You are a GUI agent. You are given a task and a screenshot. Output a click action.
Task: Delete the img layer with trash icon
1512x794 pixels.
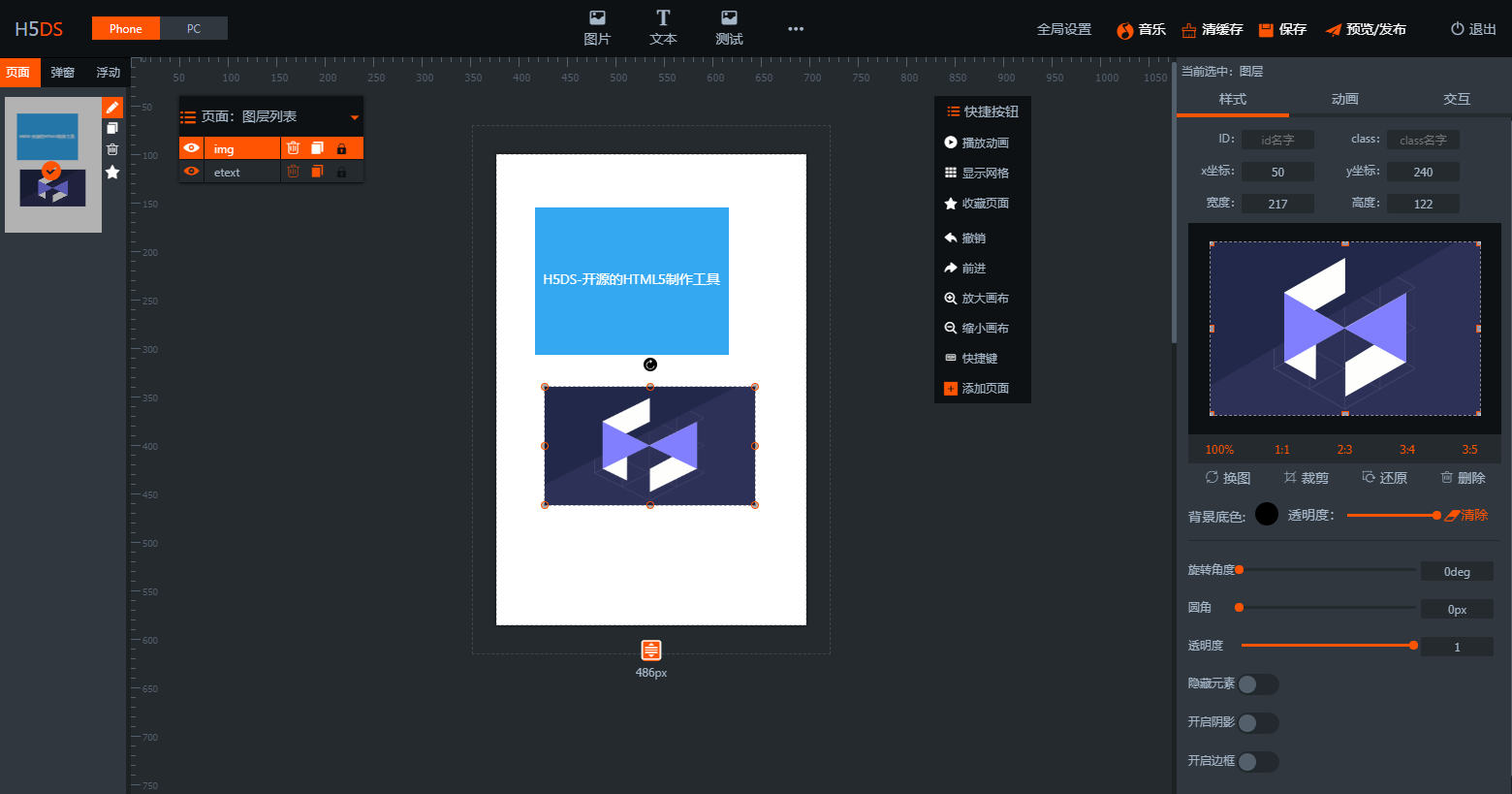294,148
